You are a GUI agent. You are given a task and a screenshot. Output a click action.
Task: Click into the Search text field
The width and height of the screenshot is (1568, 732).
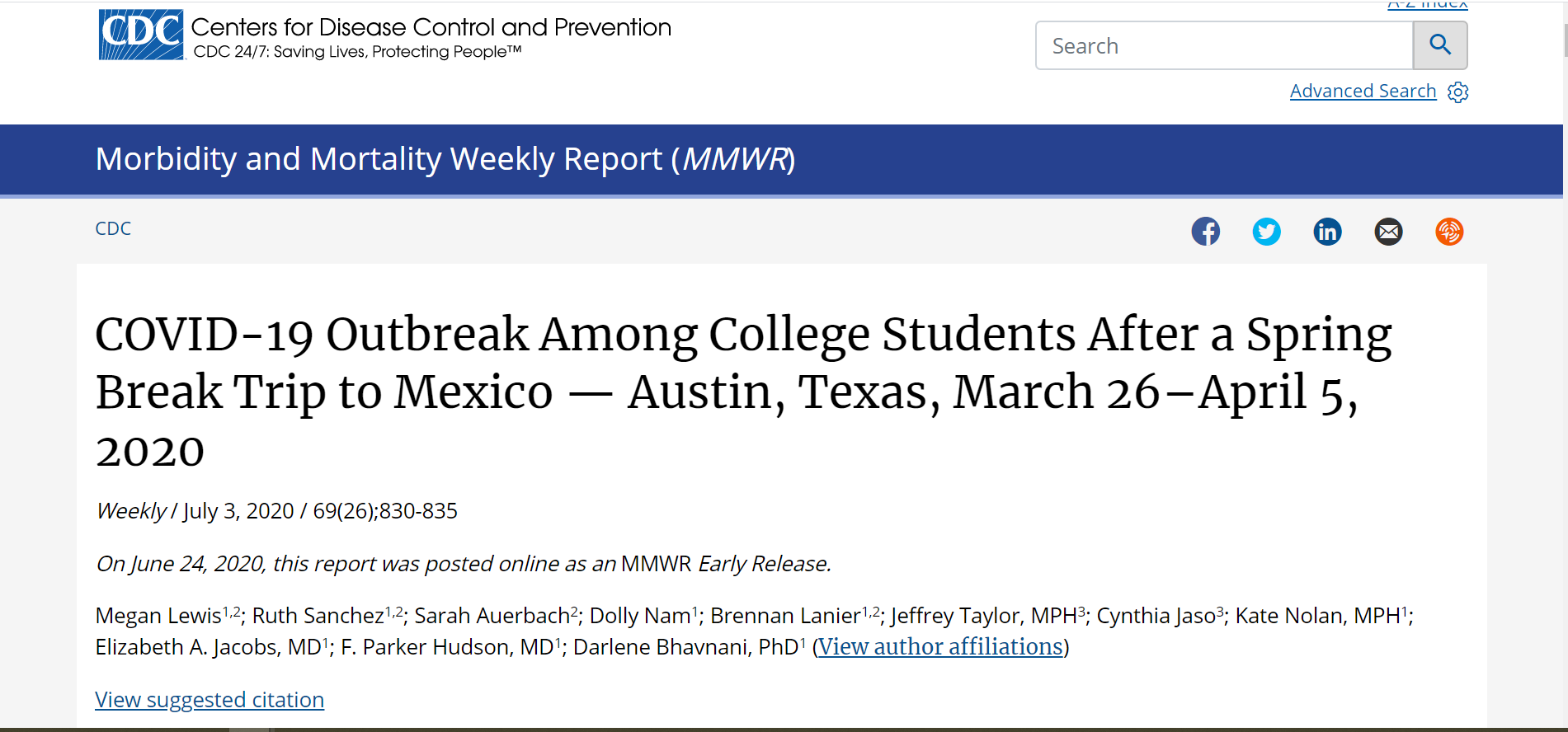1224,46
